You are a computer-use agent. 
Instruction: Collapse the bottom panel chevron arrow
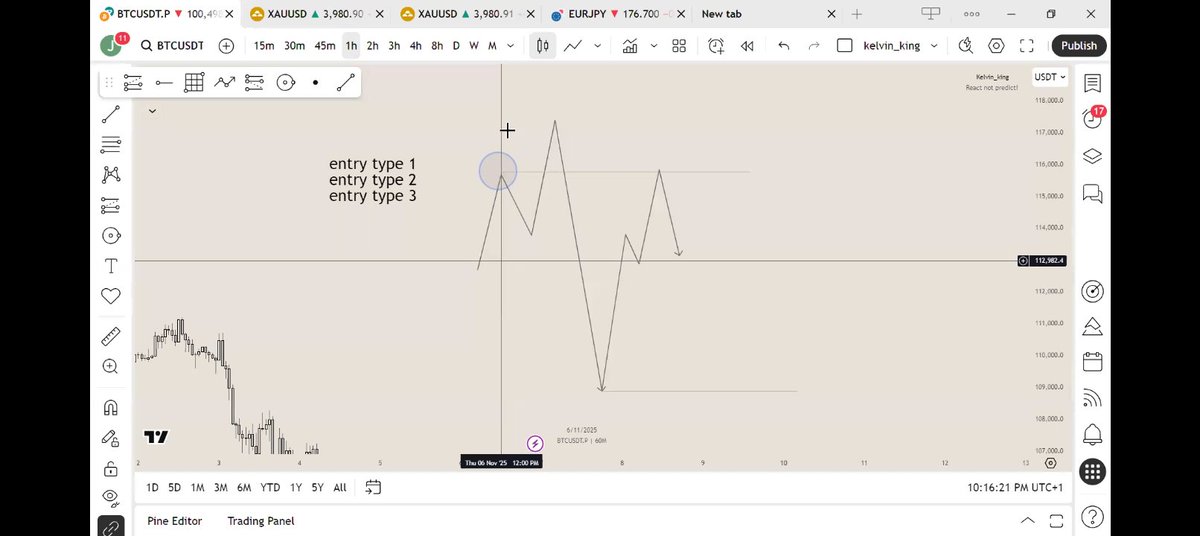1028,521
